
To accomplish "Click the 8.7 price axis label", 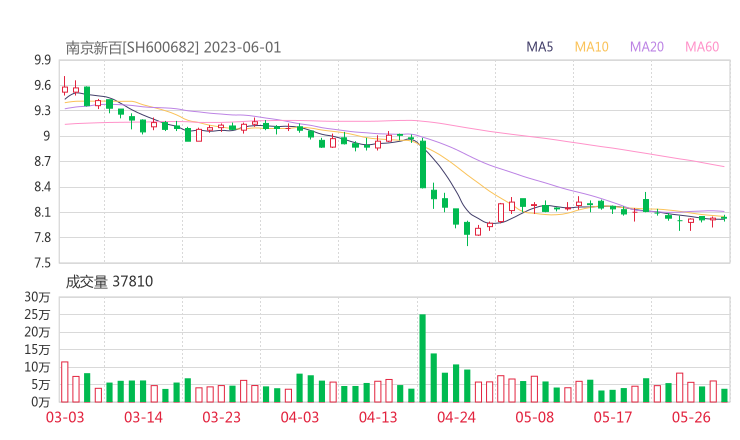I will coord(42,161).
